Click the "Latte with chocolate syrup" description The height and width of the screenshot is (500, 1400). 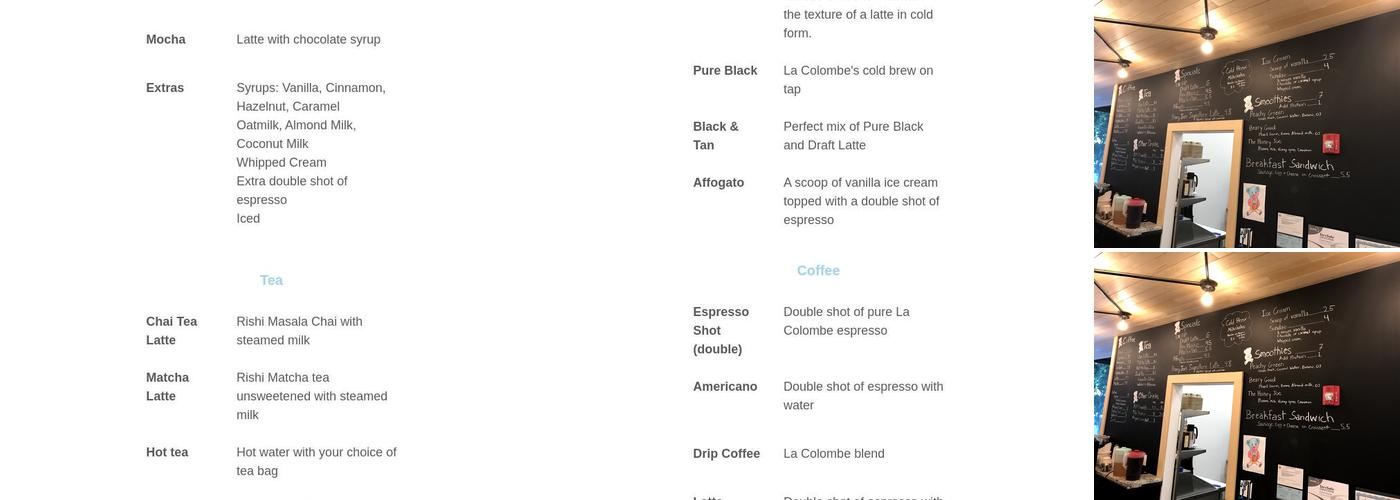point(308,40)
